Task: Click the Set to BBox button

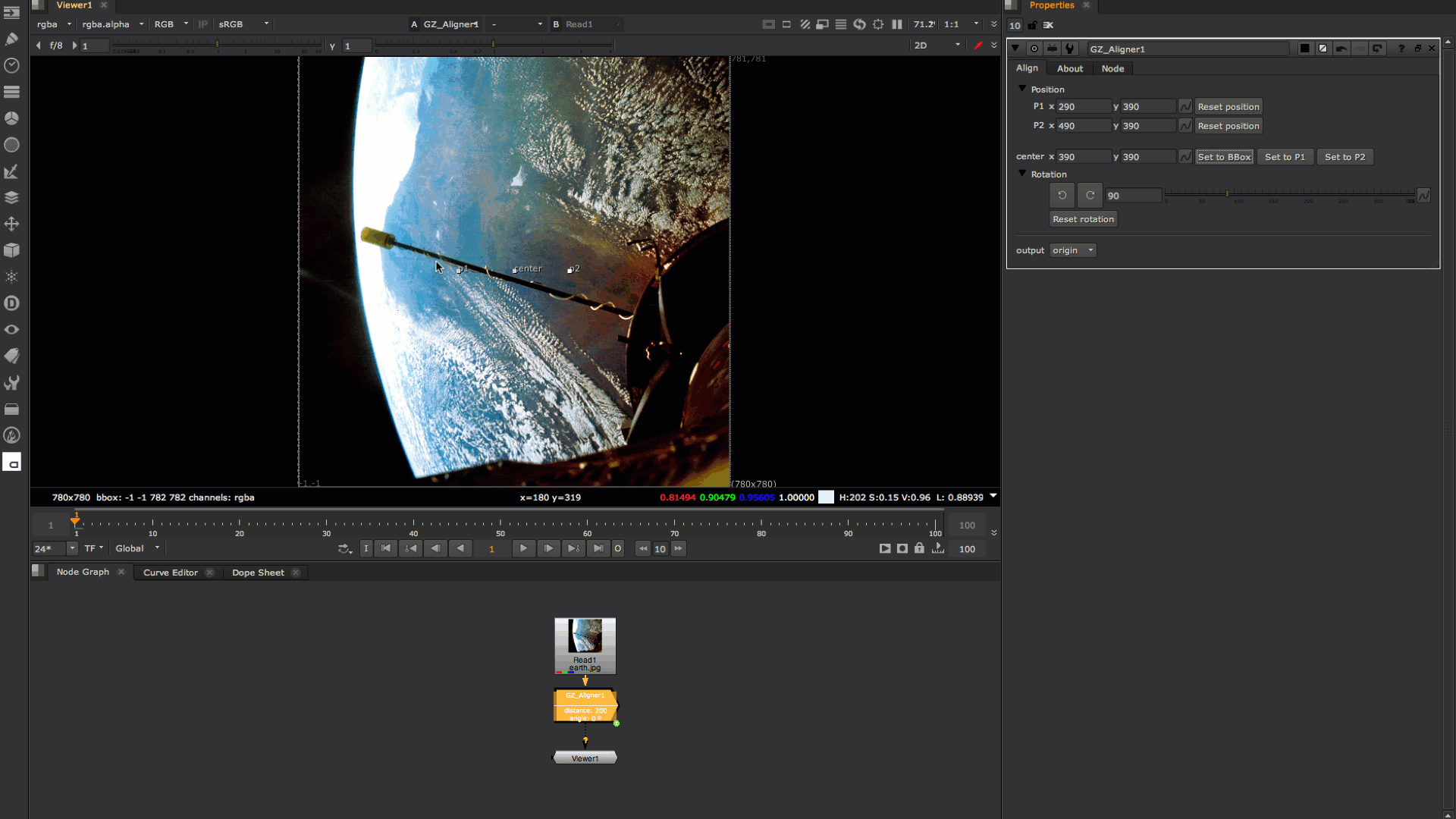Action: click(x=1224, y=157)
